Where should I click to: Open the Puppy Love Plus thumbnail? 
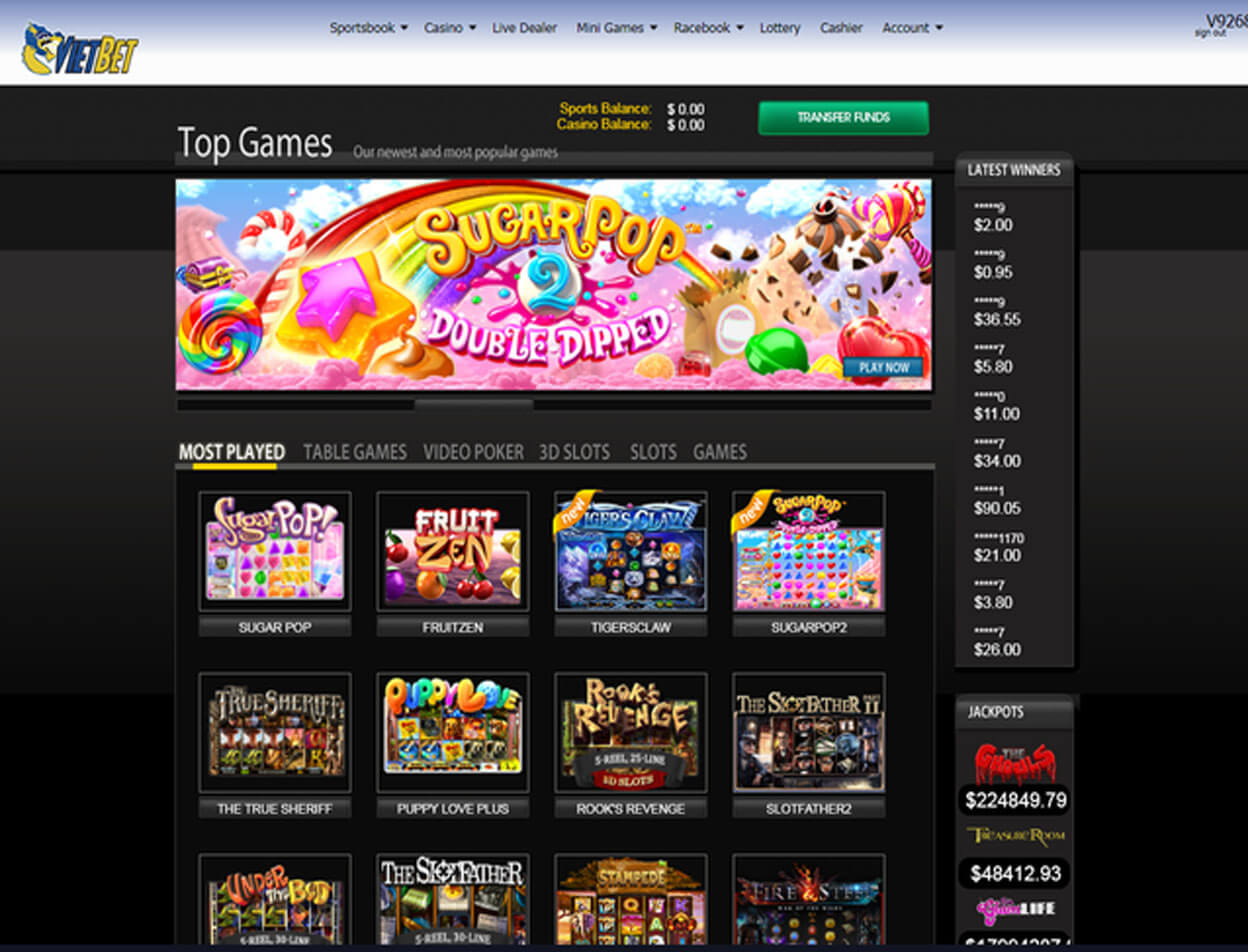[x=453, y=732]
